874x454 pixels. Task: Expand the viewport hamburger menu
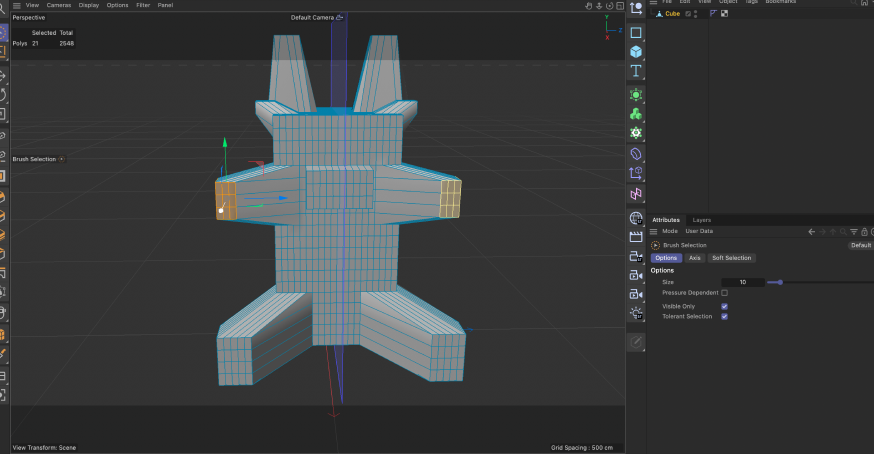[x=16, y=5]
